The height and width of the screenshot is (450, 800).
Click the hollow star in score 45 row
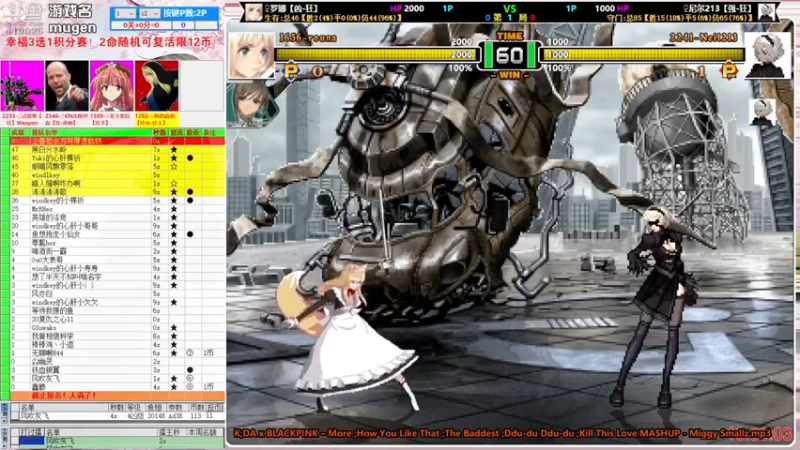point(174,166)
